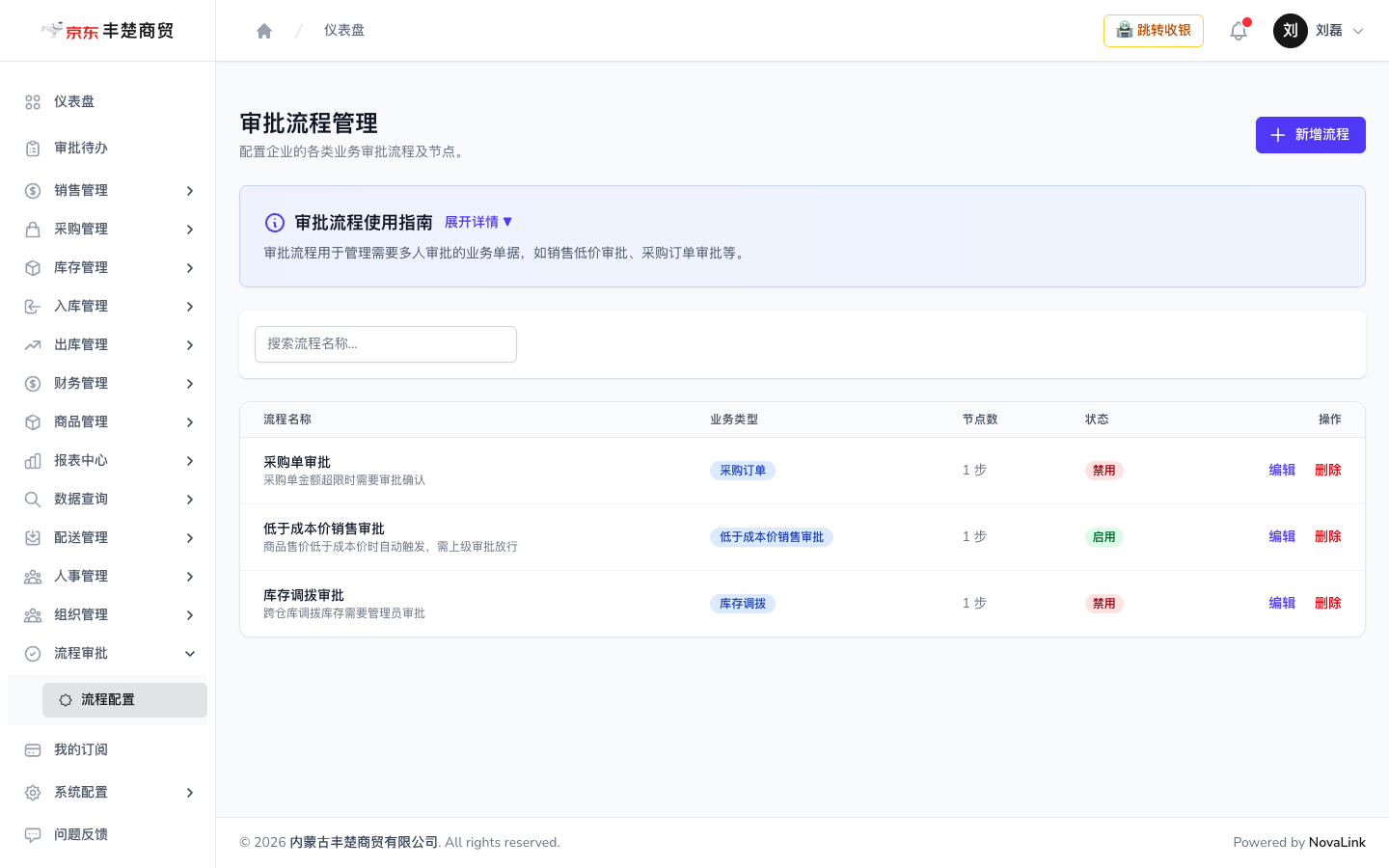This screenshot has height=868, width=1389.
Task: Click the 问题反馈 chat icon
Action: click(x=33, y=835)
